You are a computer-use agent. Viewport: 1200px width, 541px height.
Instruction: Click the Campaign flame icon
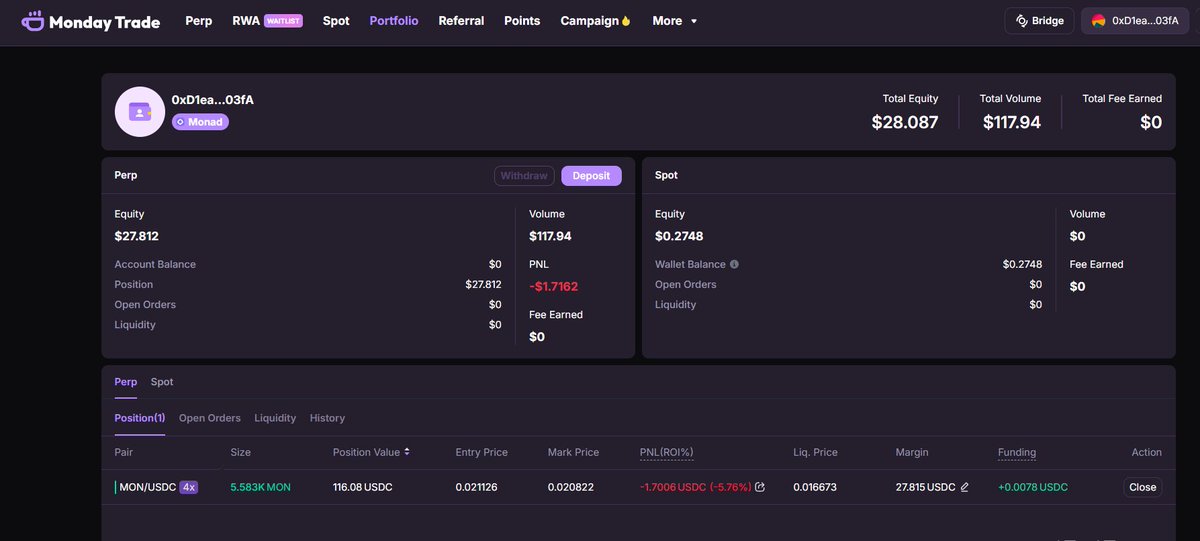(626, 21)
